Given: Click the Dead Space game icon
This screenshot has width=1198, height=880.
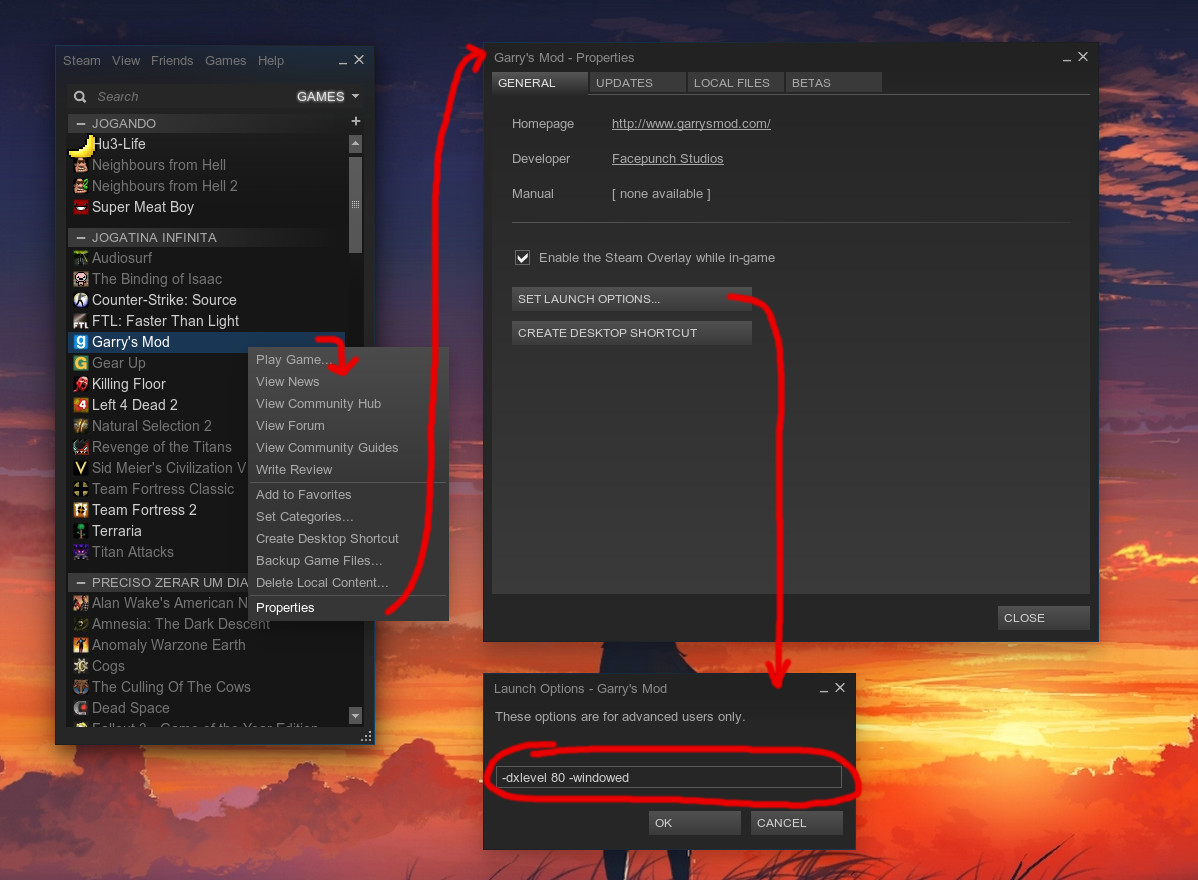Looking at the screenshot, I should pos(81,708).
